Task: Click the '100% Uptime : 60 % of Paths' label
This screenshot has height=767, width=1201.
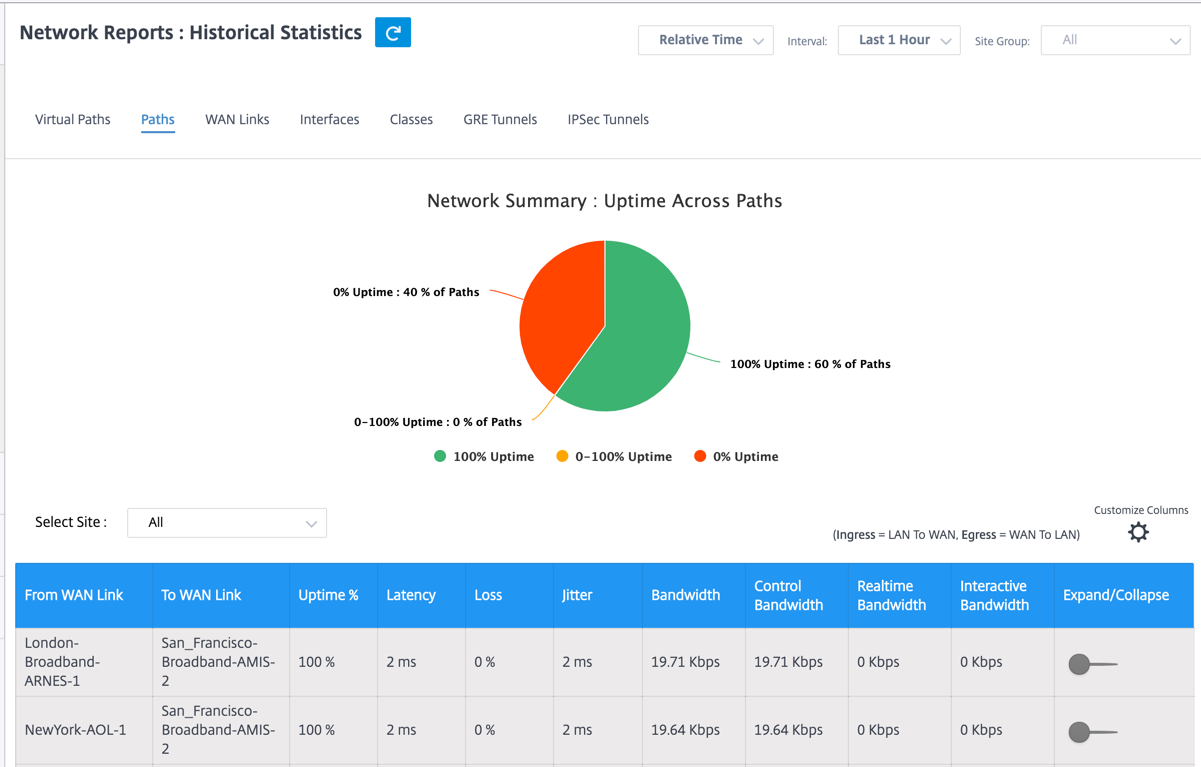Action: pos(810,364)
